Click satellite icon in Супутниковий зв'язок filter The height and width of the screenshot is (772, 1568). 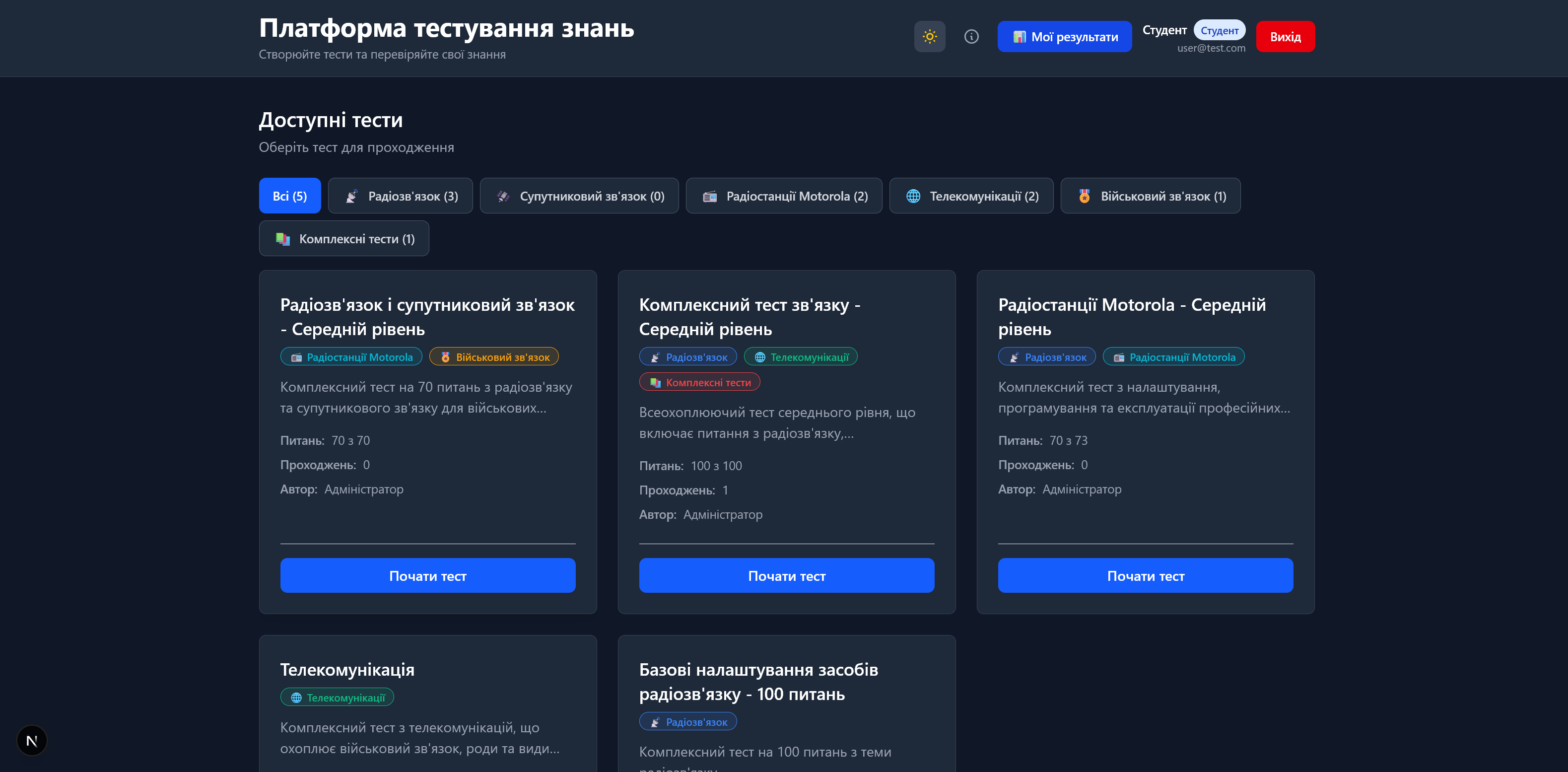503,196
